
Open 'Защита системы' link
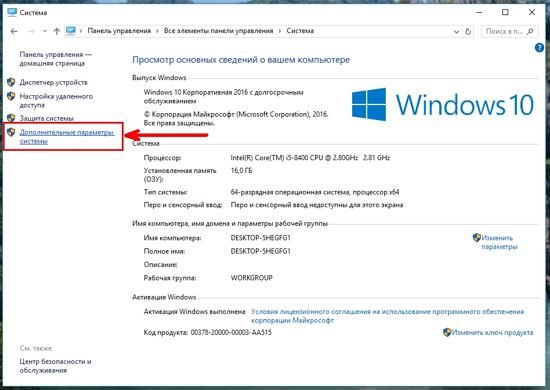coord(46,118)
